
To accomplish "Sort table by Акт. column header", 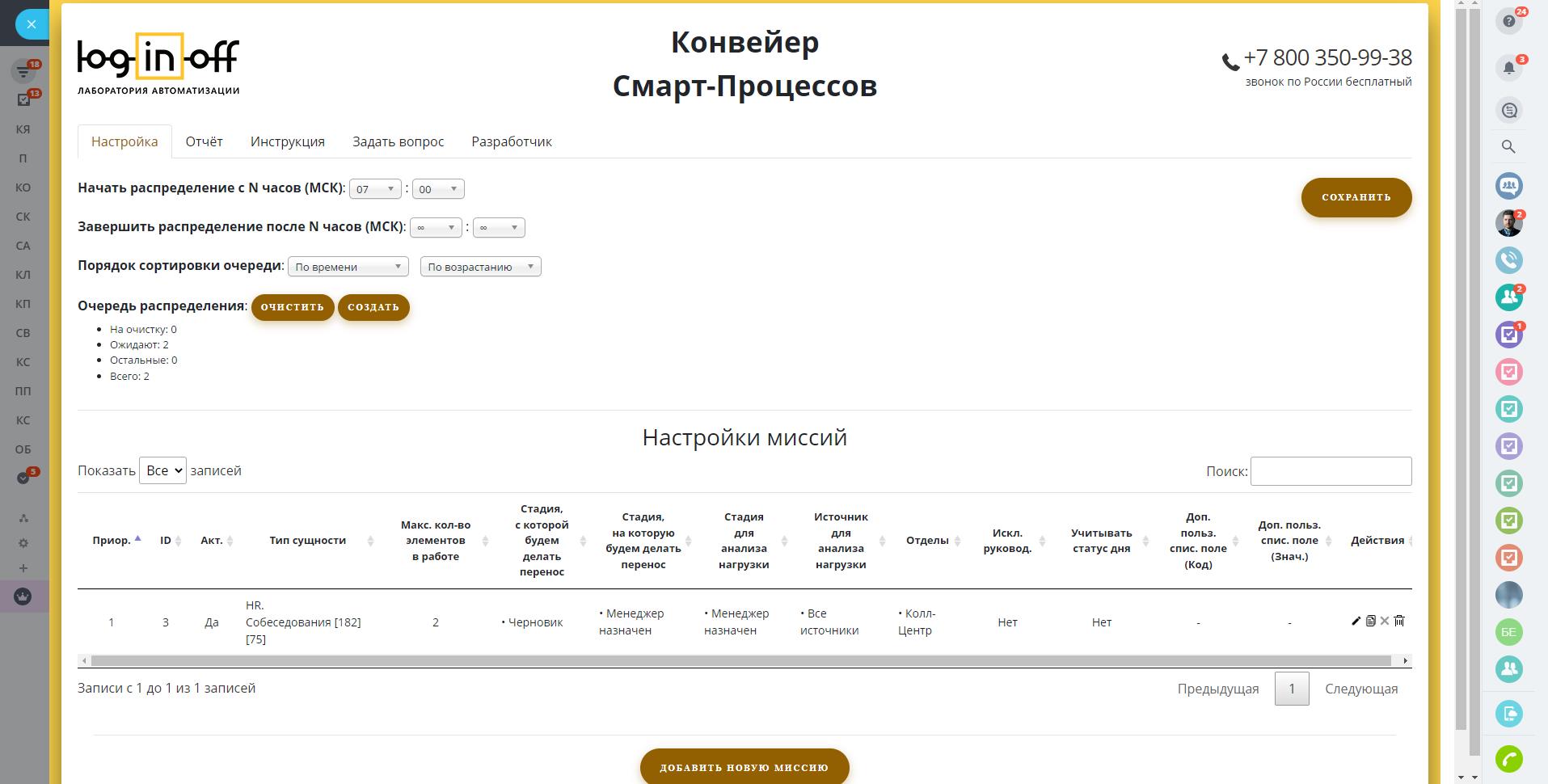I will pyautogui.click(x=216, y=540).
